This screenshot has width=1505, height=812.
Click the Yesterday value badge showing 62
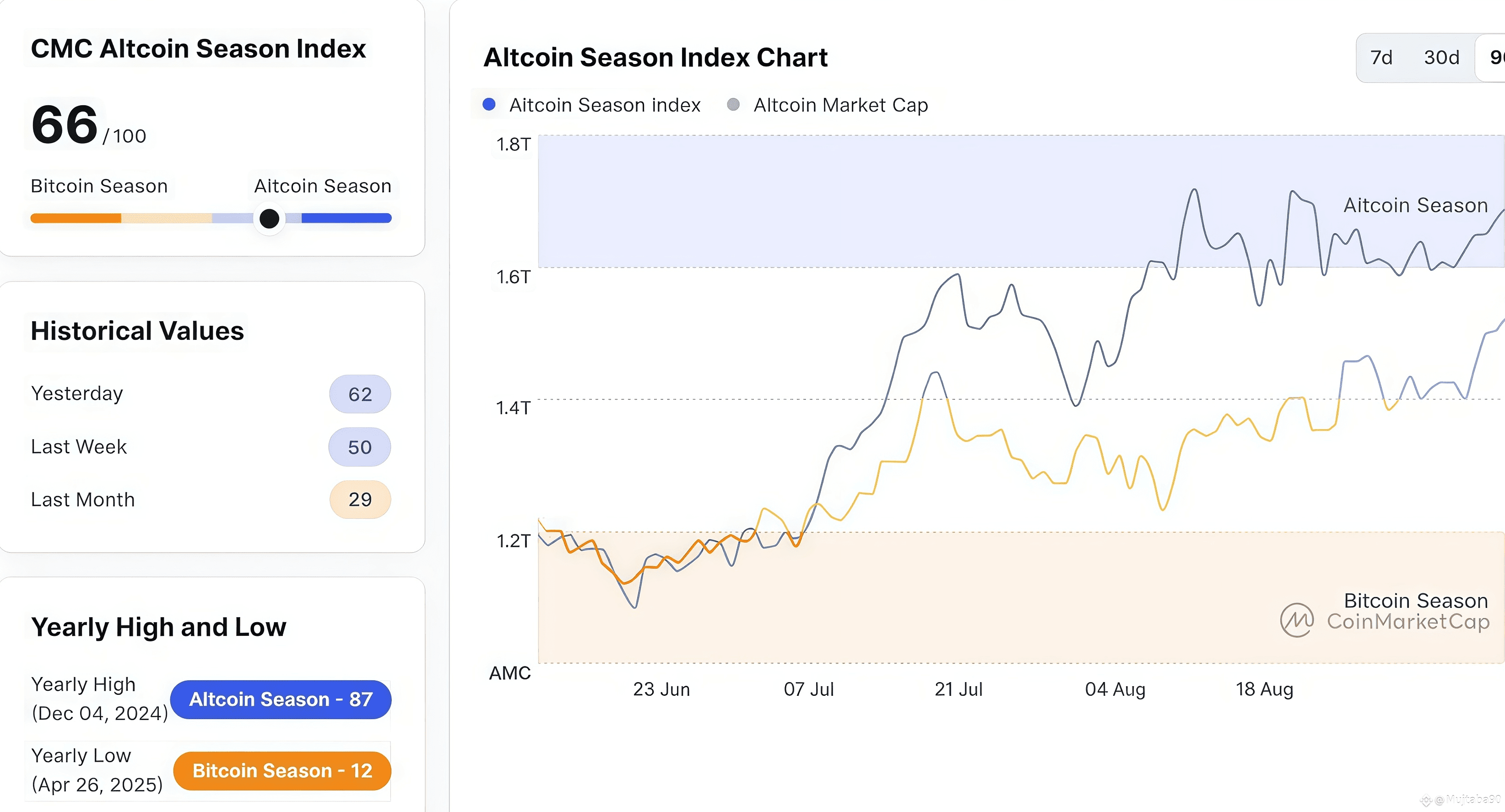click(x=360, y=394)
